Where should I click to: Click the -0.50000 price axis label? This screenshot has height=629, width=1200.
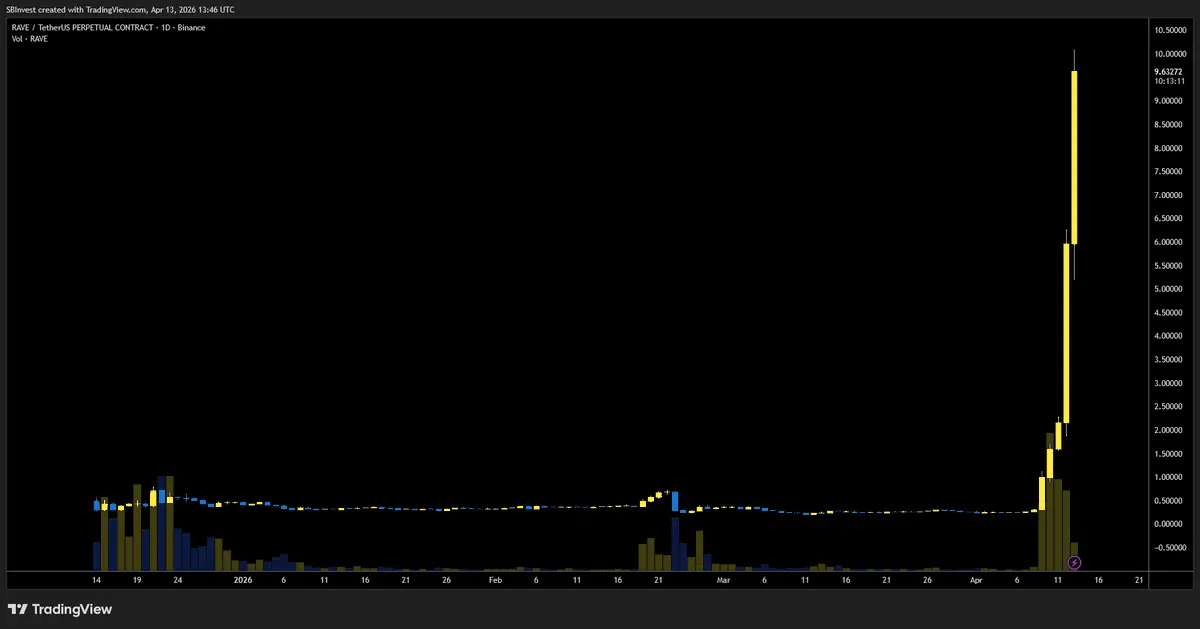click(1169, 548)
